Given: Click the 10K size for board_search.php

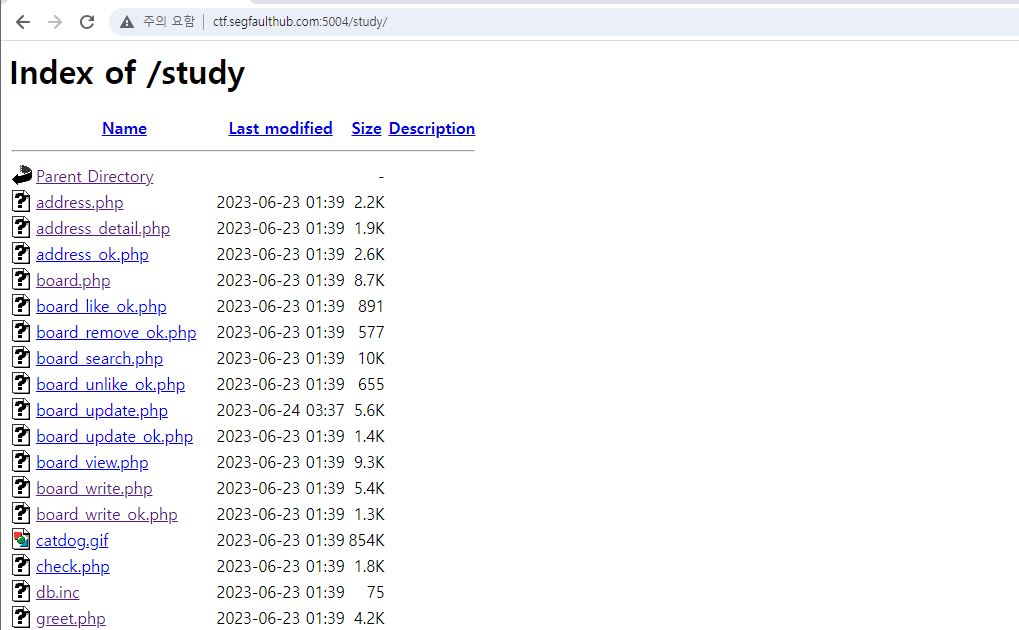Looking at the screenshot, I should click(x=371, y=358).
